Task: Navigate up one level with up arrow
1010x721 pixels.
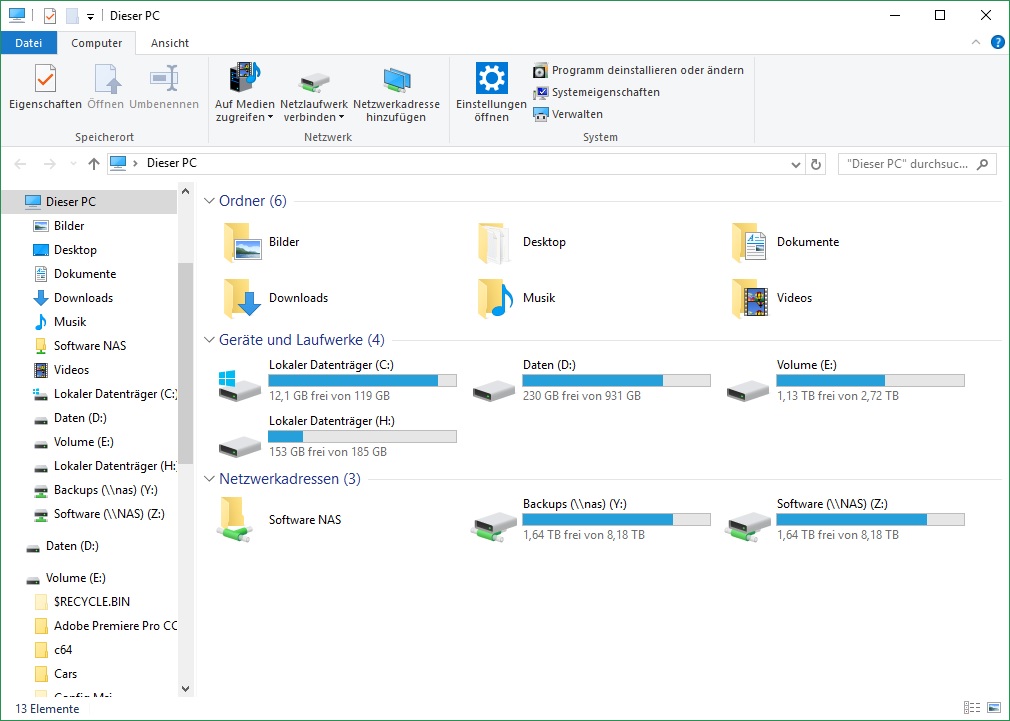Action: (x=94, y=164)
